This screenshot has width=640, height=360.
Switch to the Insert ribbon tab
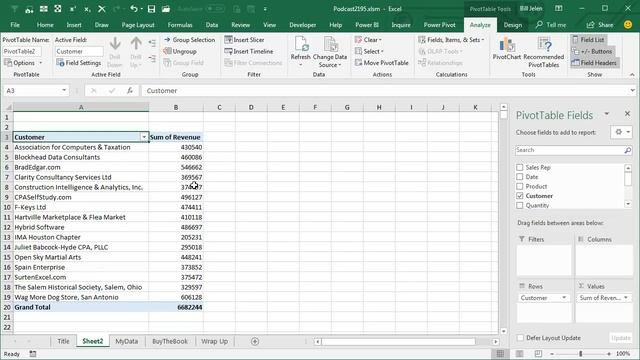tap(74, 25)
